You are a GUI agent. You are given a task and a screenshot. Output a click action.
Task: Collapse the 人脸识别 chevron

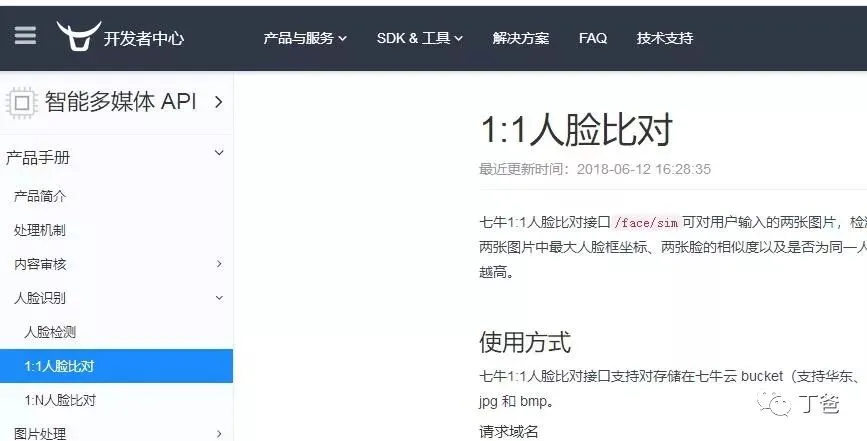click(219, 298)
